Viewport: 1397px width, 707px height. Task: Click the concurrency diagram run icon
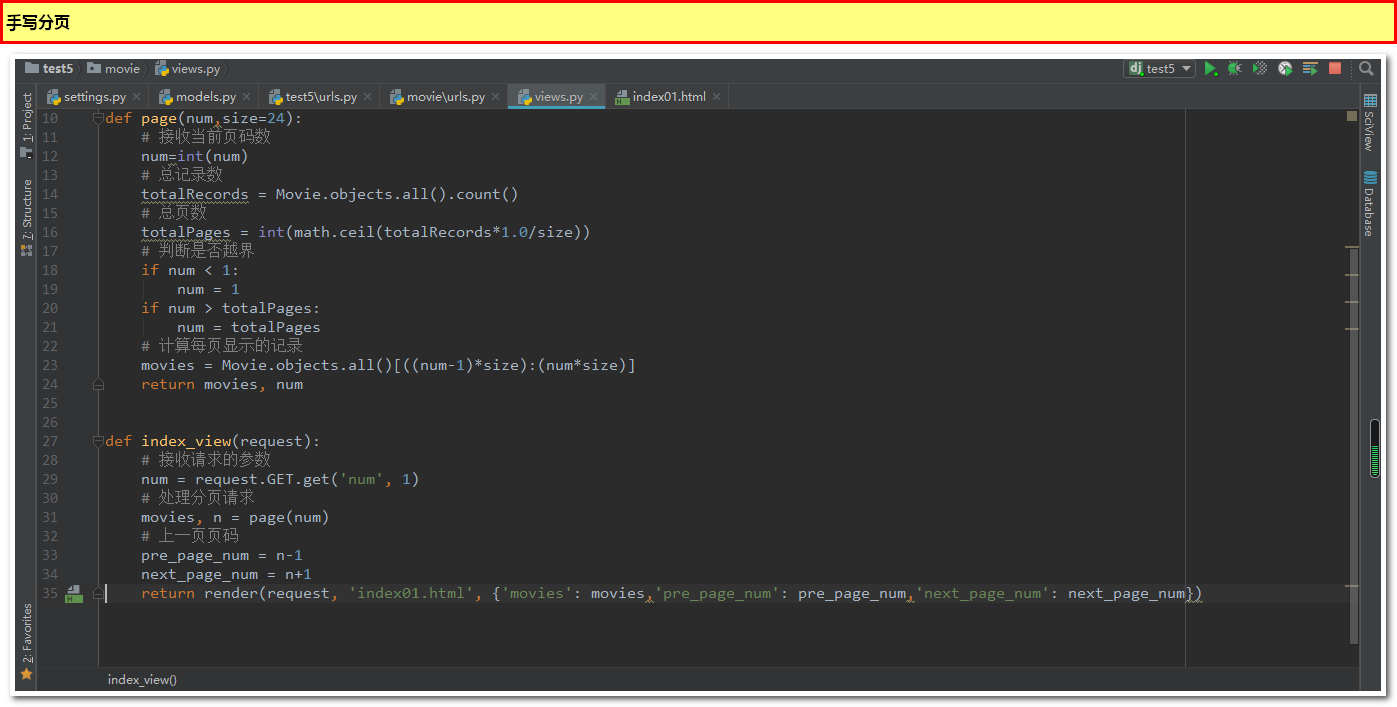[1310, 69]
